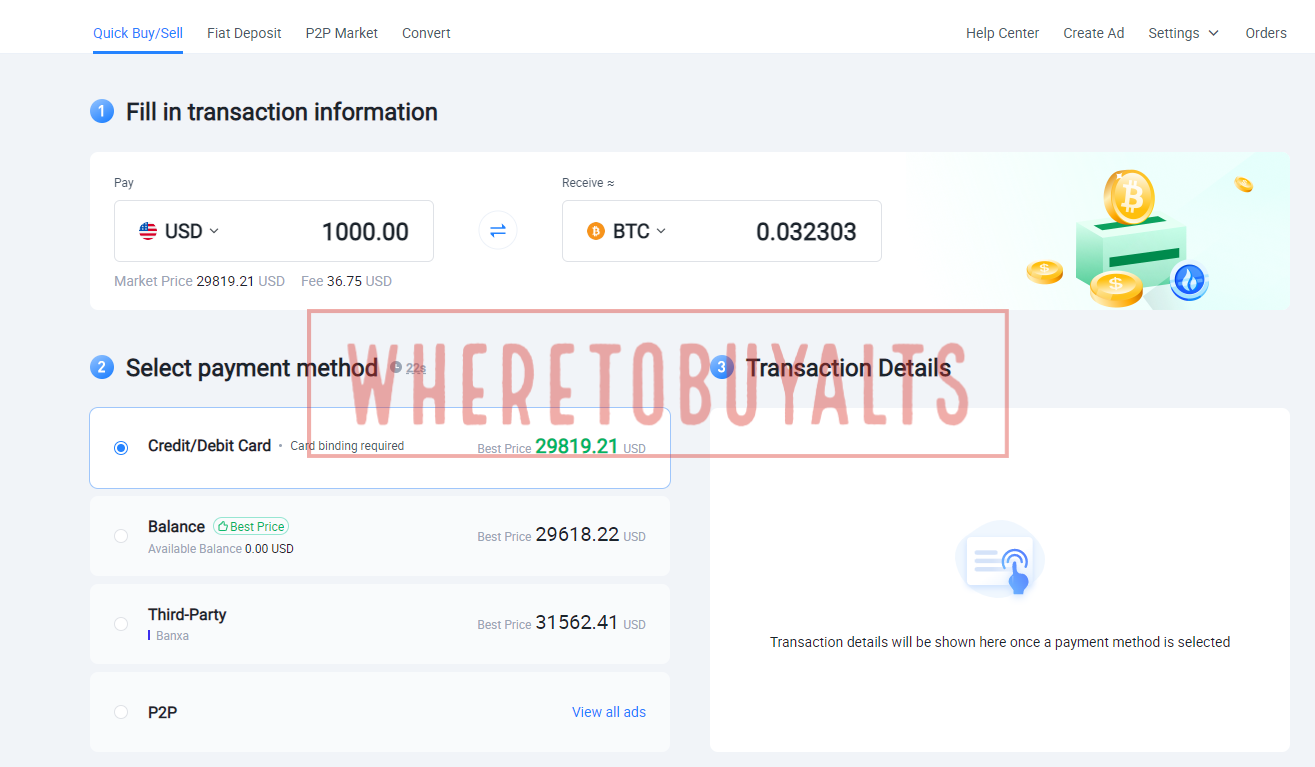Screen dimensions: 1315x767
Task: Open the BTC coin dropdown
Action: [x=627, y=231]
